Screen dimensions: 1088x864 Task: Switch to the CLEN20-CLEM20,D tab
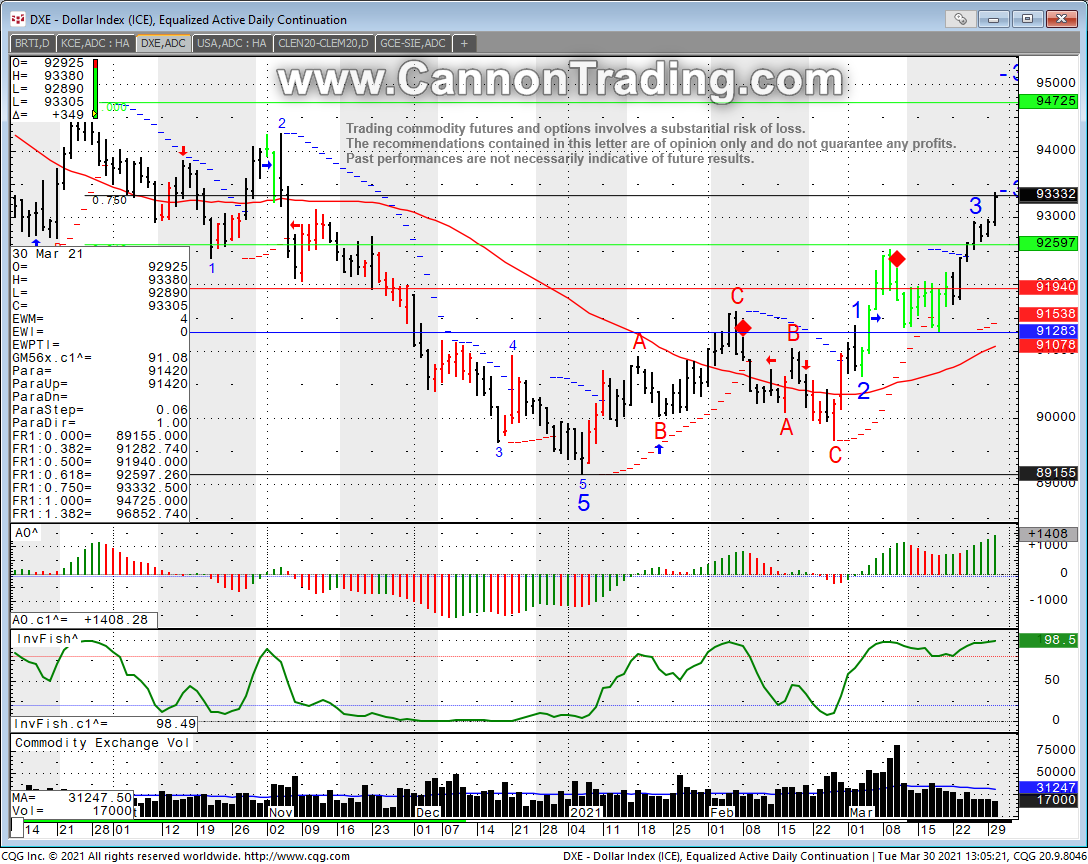point(324,43)
